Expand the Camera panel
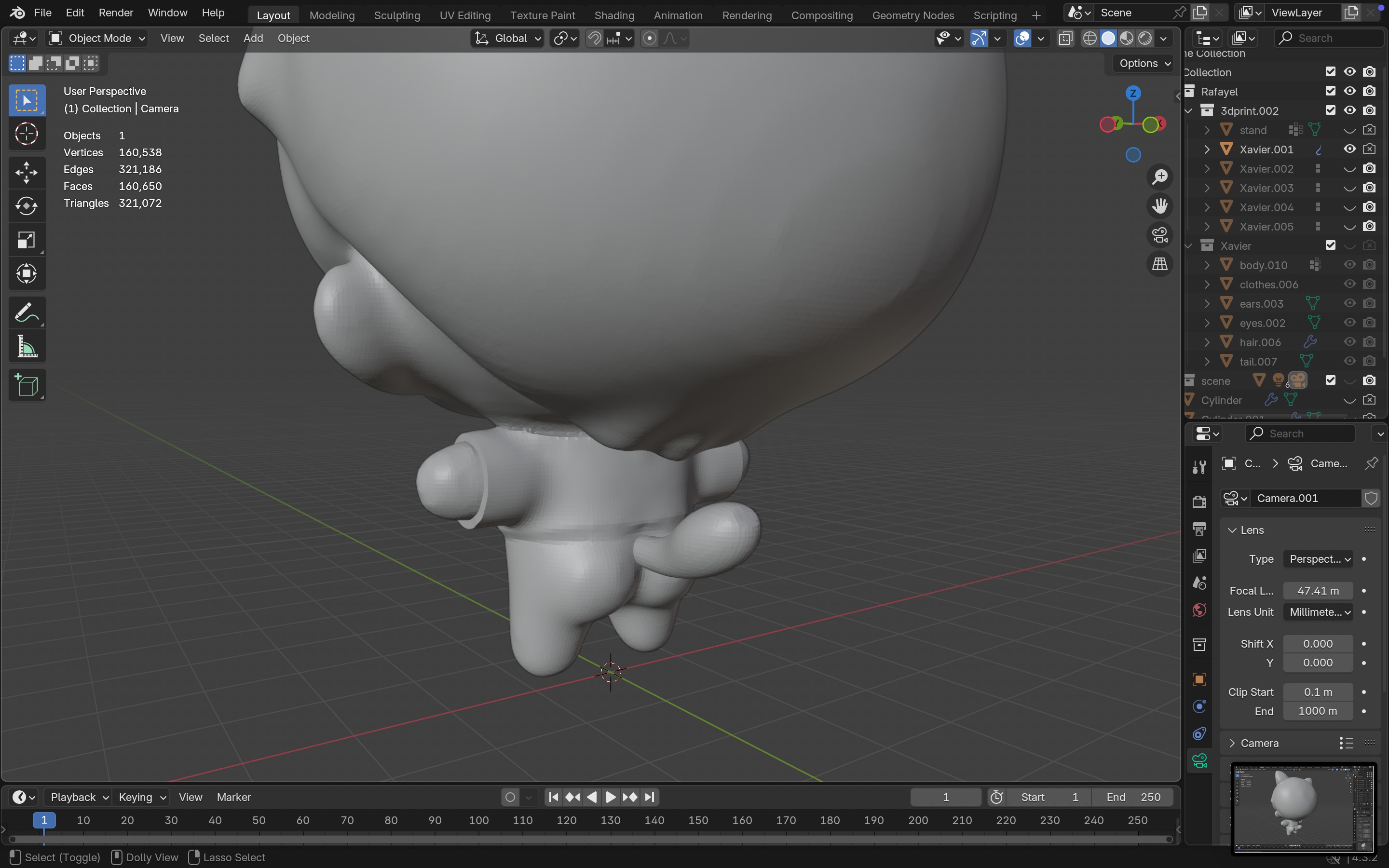Image resolution: width=1389 pixels, height=868 pixels. pyautogui.click(x=1232, y=743)
